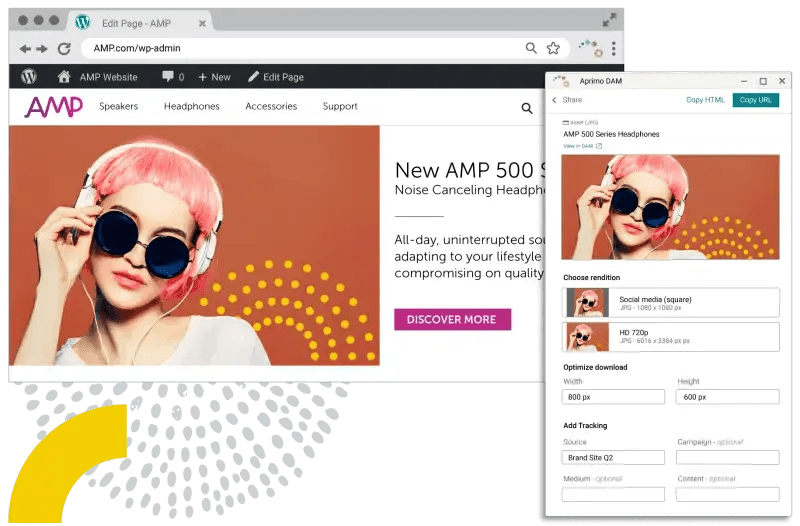Click the DISCOVER MORE button
Screen dimensions: 800x526
pos(452,319)
